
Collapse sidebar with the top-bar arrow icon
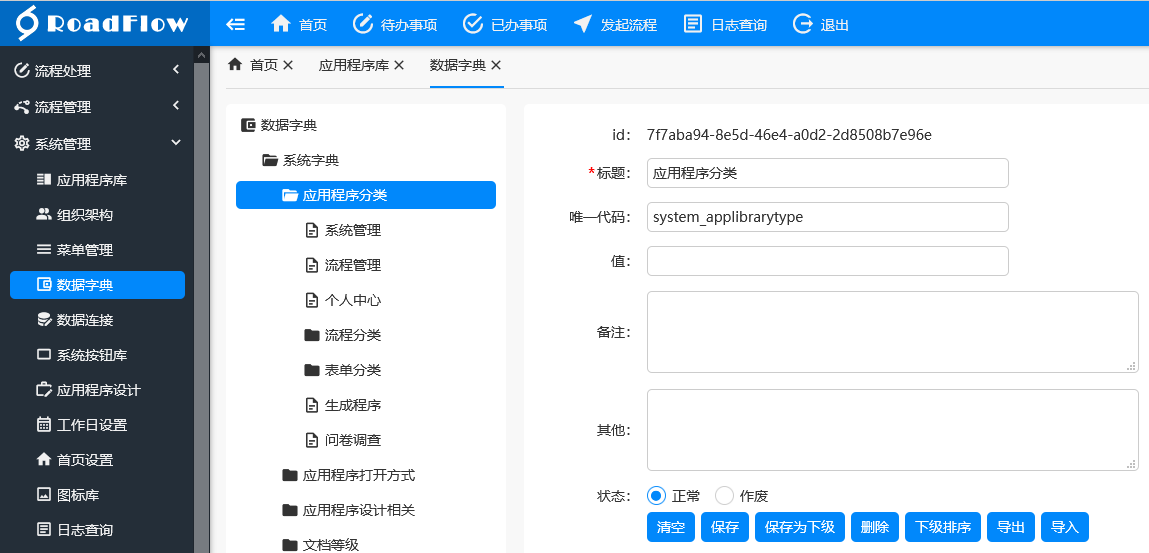(x=235, y=24)
